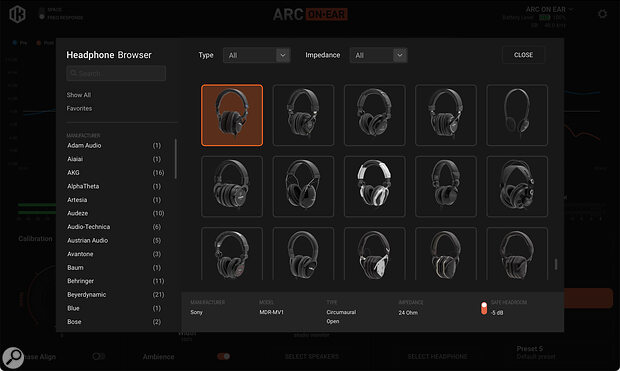The image size is (620, 371).
Task: Select the fourth headphone in the third row
Action: [446, 254]
